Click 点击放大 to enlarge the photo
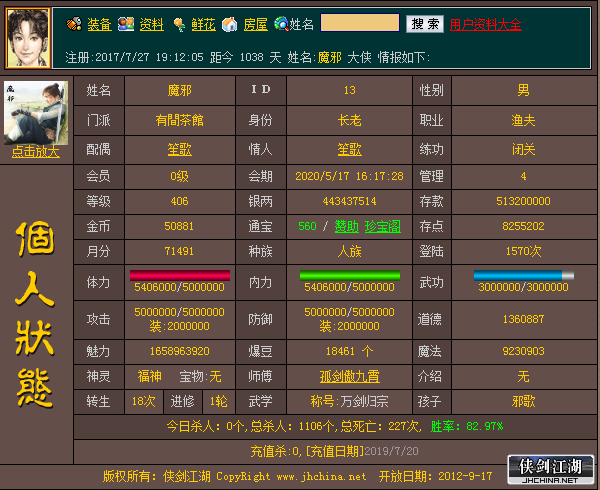Viewport: 600px width, 490px height. (36, 151)
